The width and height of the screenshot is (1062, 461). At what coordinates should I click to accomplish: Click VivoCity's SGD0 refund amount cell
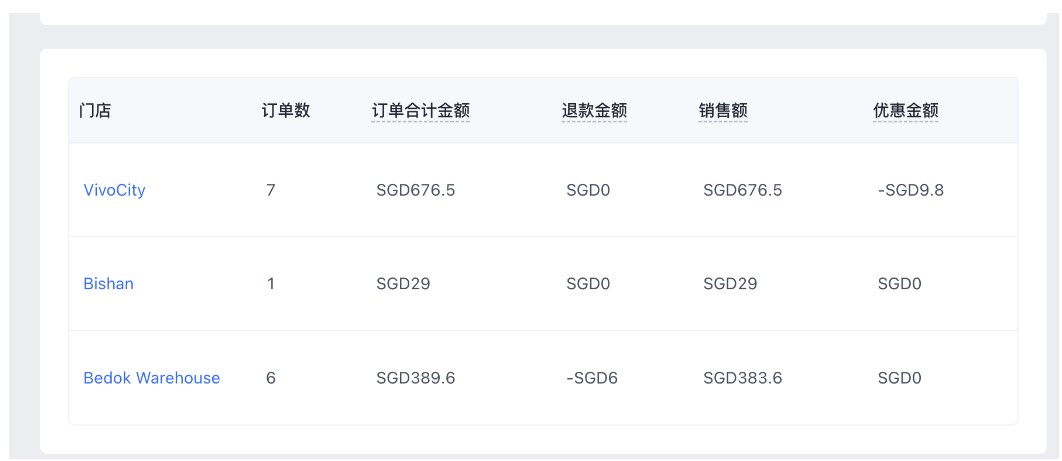[588, 190]
